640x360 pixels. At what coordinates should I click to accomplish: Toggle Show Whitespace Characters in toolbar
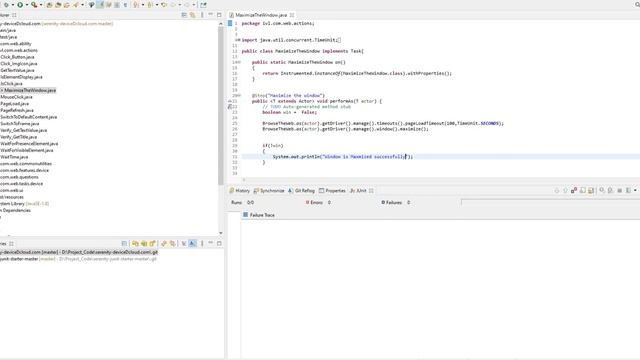(x=125, y=5)
